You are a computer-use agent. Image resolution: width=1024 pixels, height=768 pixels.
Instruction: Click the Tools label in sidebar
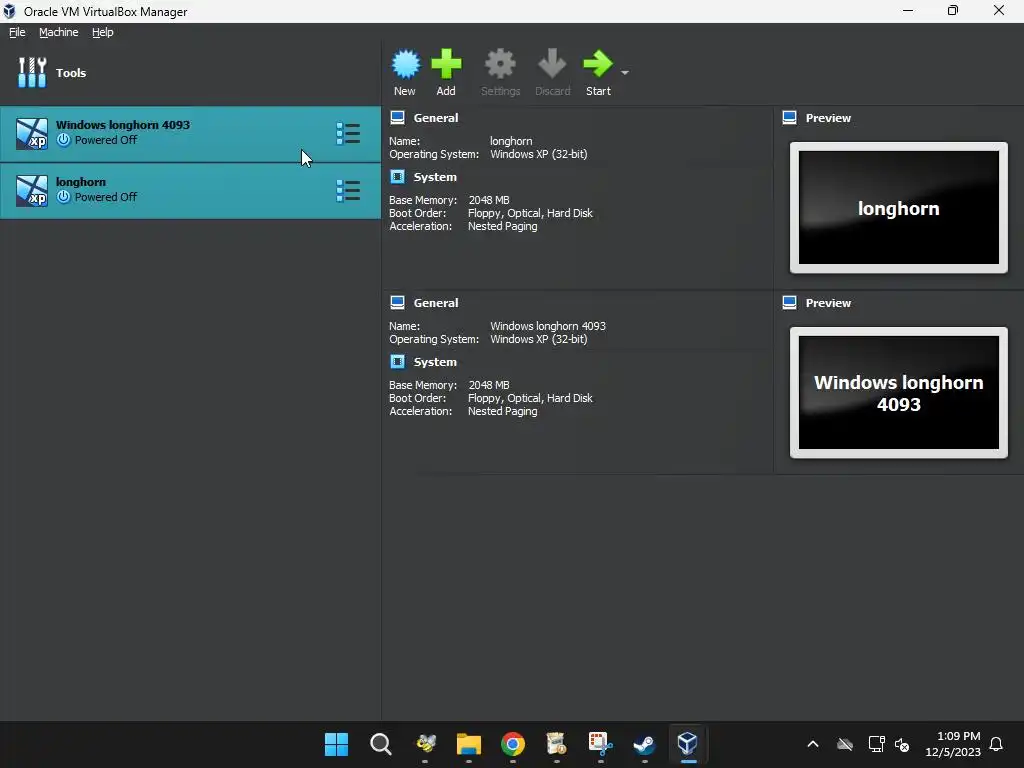pyautogui.click(x=71, y=73)
